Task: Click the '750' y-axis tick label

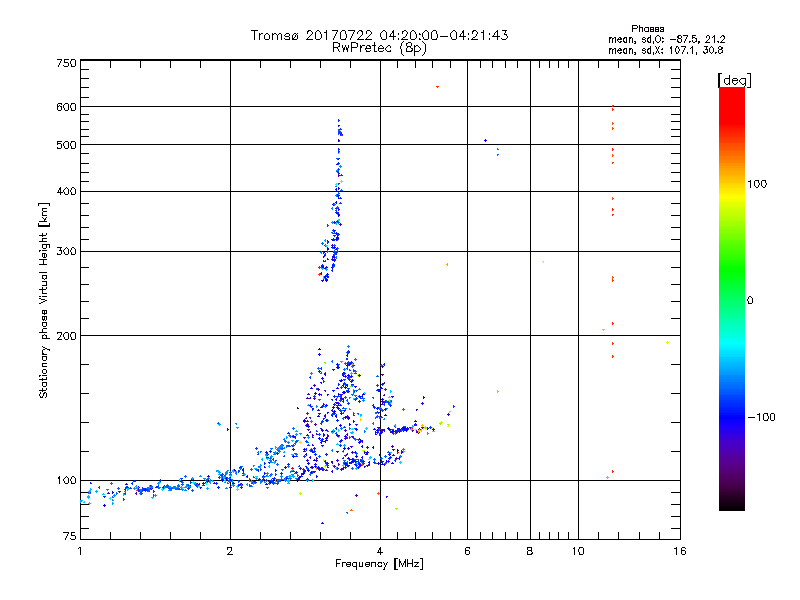Action: pos(66,63)
